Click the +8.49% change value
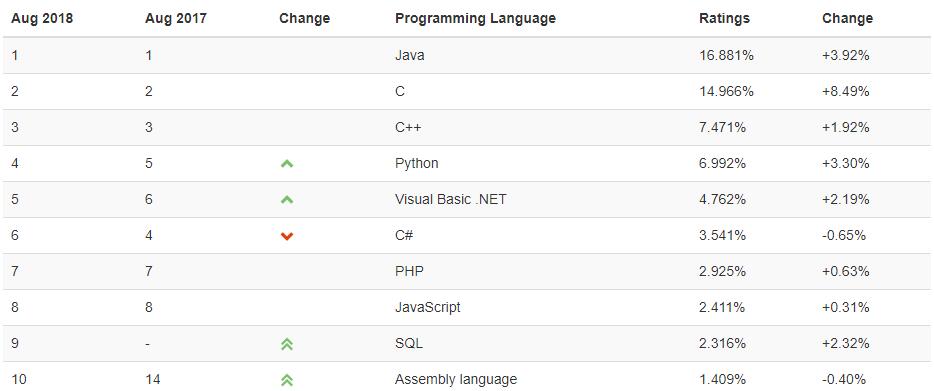The height and width of the screenshot is (391, 934). point(846,91)
